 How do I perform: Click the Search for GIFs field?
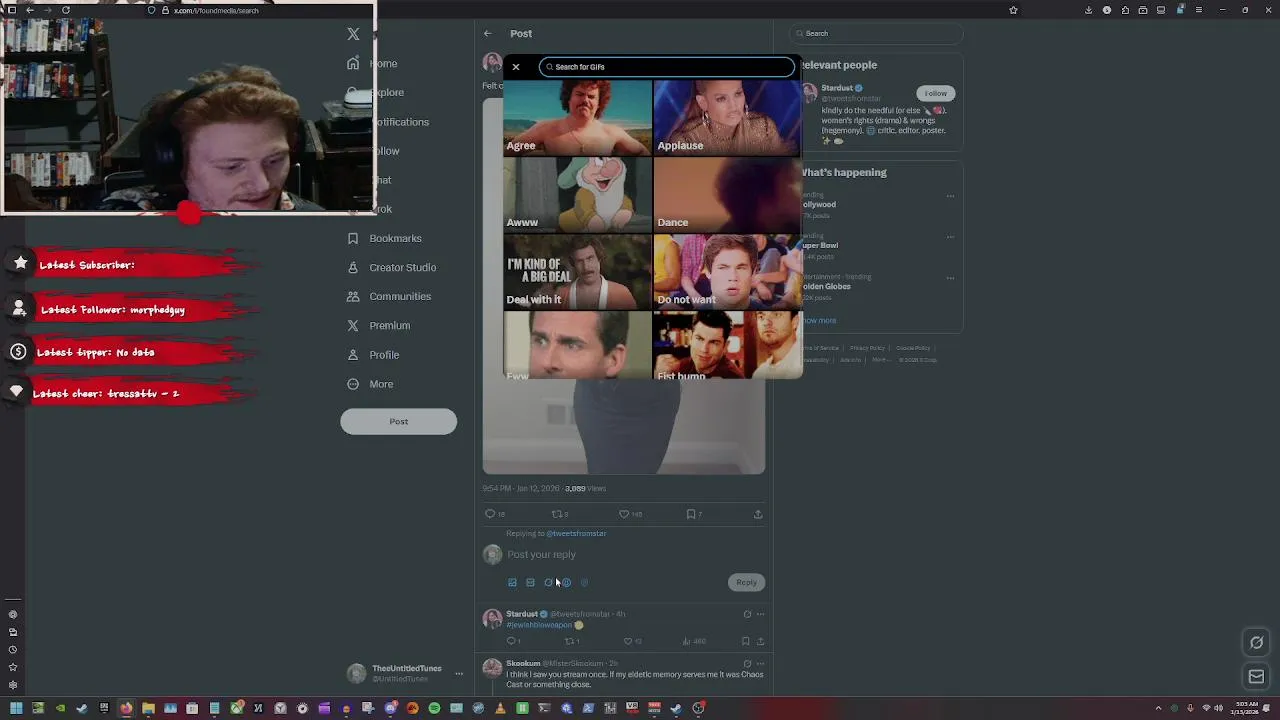667,67
